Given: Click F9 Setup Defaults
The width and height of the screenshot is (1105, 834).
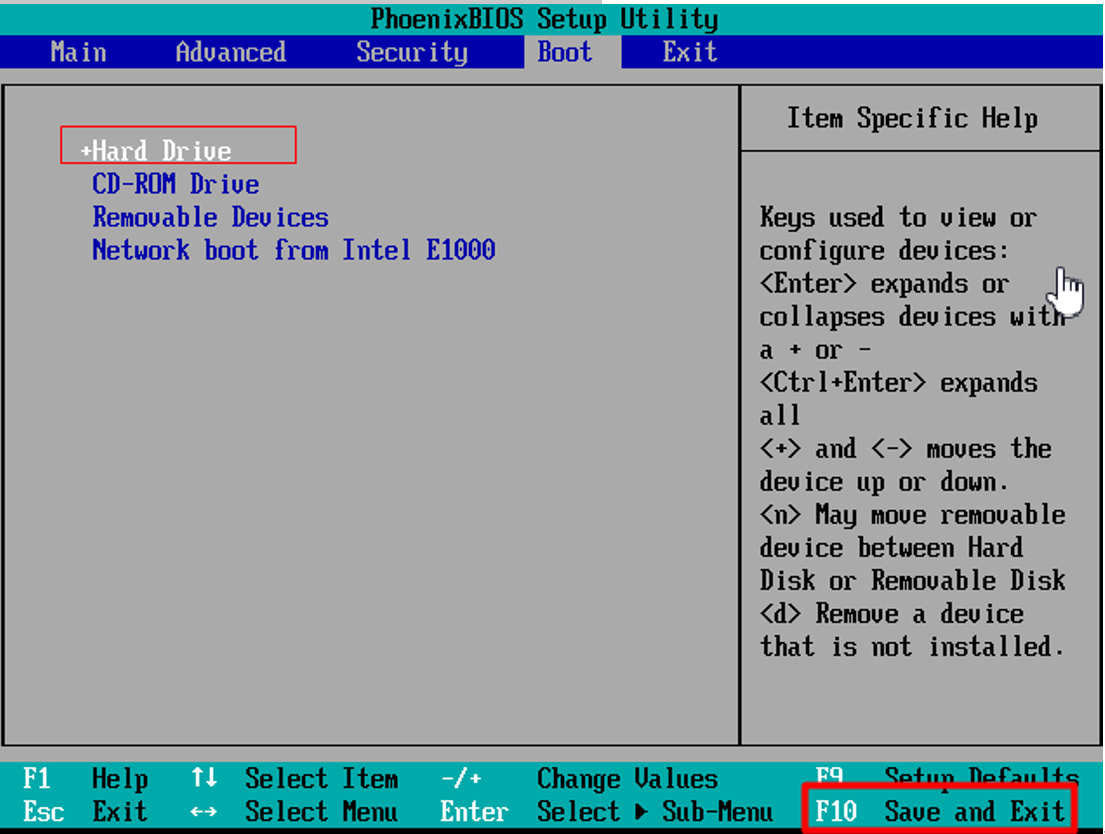Looking at the screenshot, I should point(946,778).
